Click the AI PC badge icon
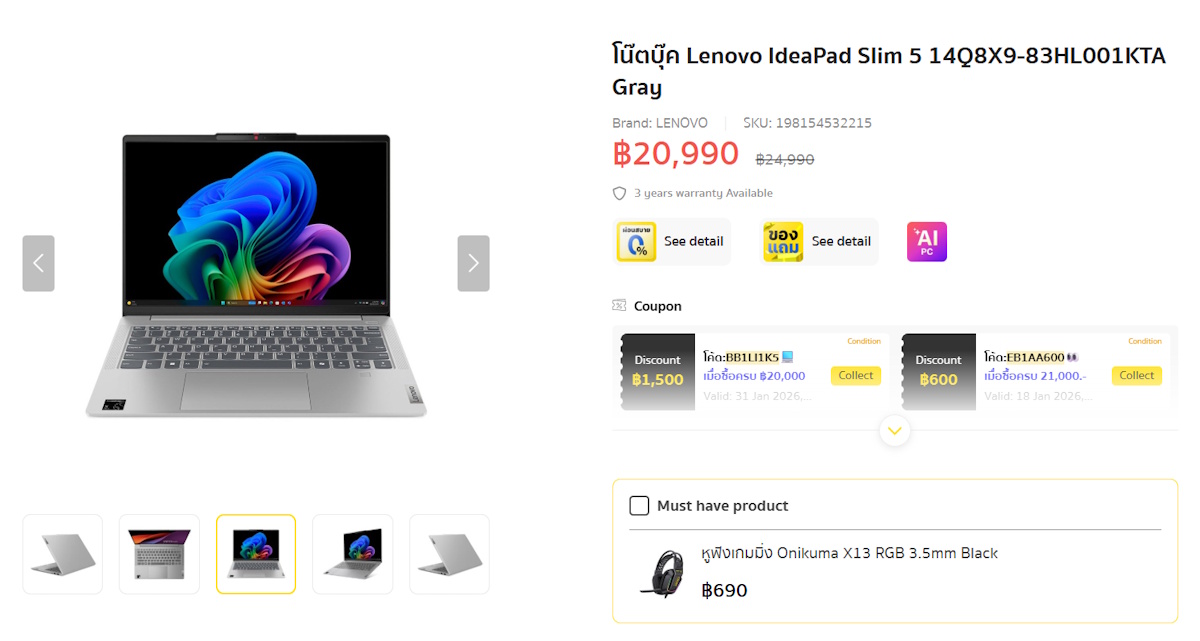The image size is (1200, 641). (x=927, y=242)
